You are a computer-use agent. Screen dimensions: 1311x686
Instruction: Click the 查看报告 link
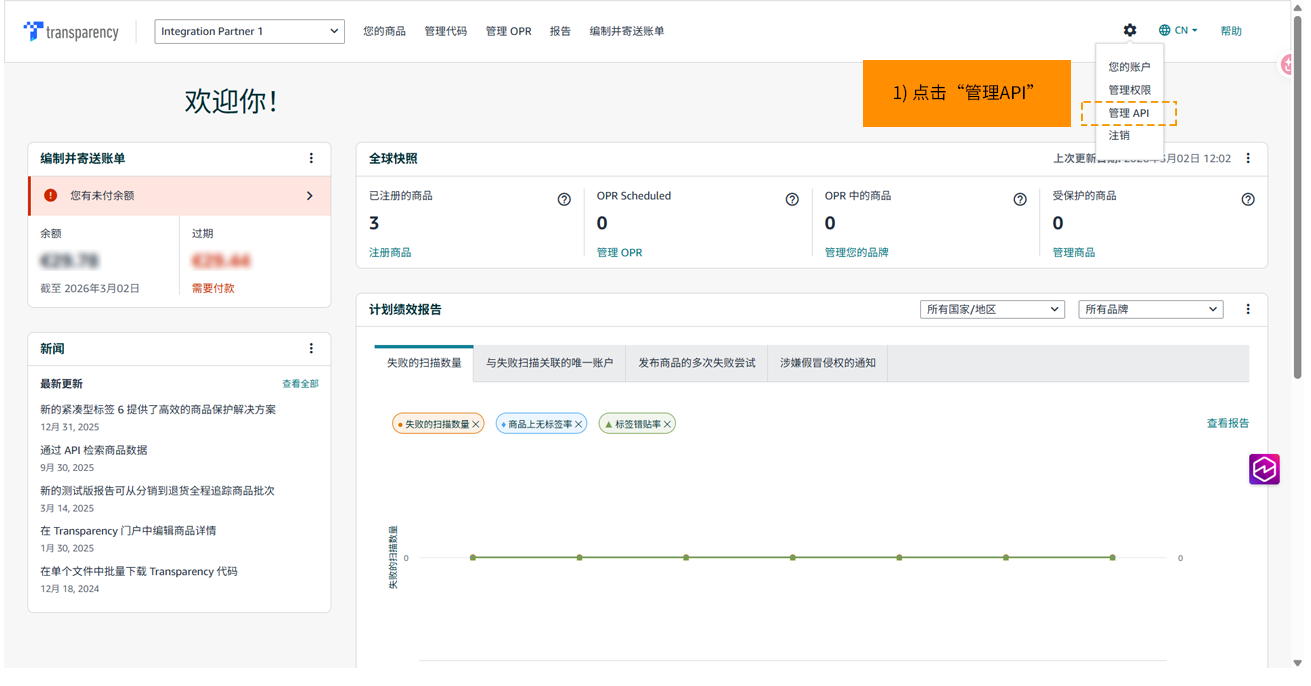coord(1227,423)
